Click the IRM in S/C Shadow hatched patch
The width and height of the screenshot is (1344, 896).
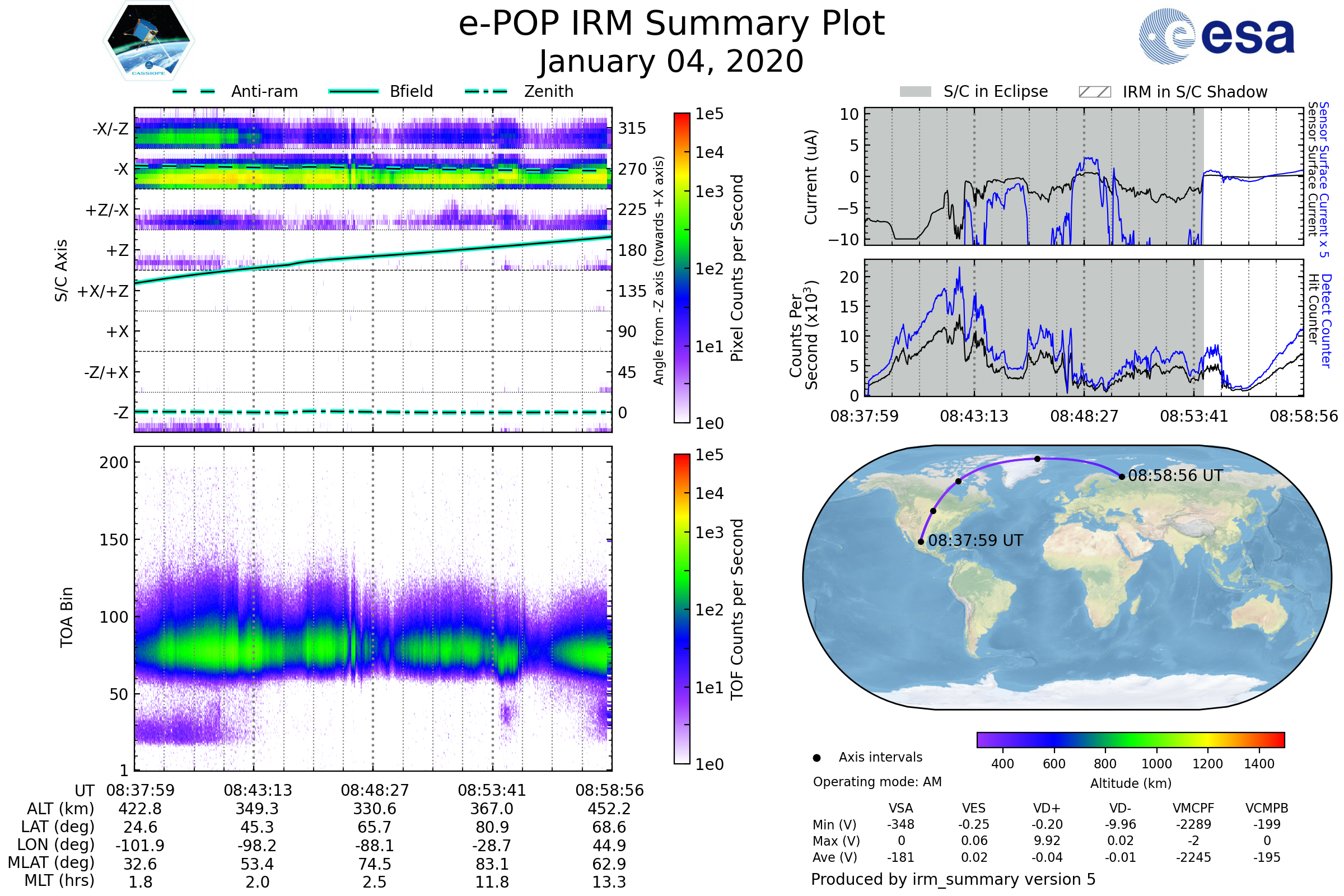pyautogui.click(x=1095, y=92)
